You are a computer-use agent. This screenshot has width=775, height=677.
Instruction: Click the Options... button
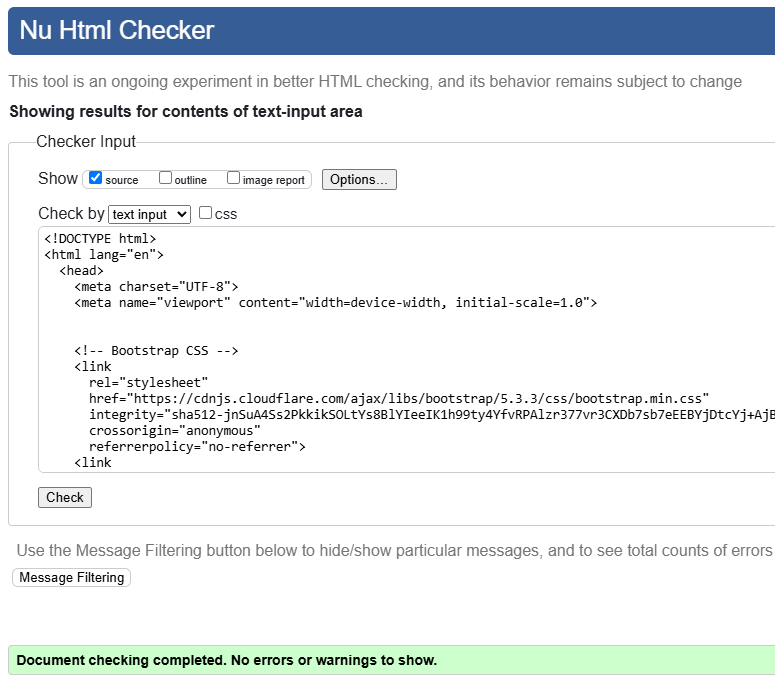(359, 179)
